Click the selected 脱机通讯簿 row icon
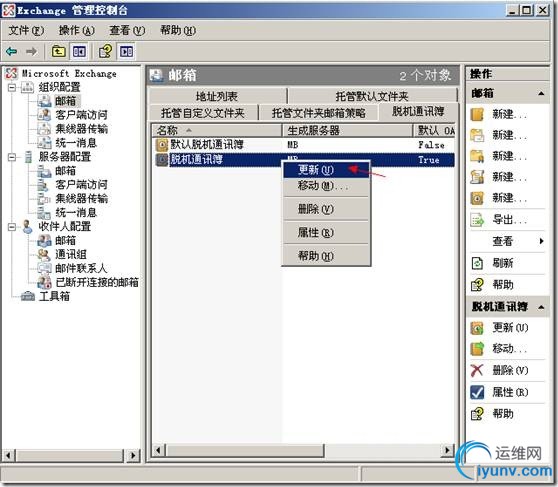The width and height of the screenshot is (558, 487). pos(162,160)
